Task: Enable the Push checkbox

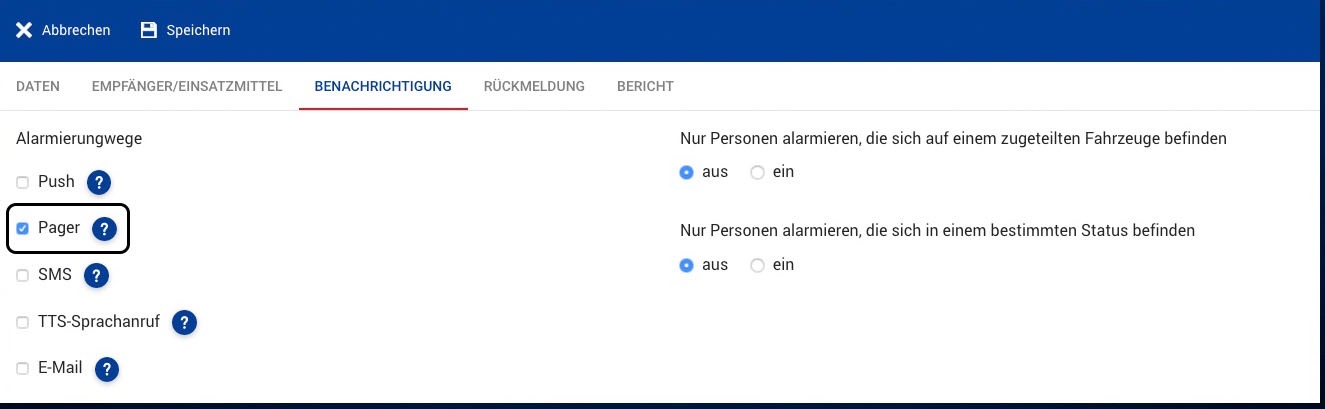Action: click(23, 182)
